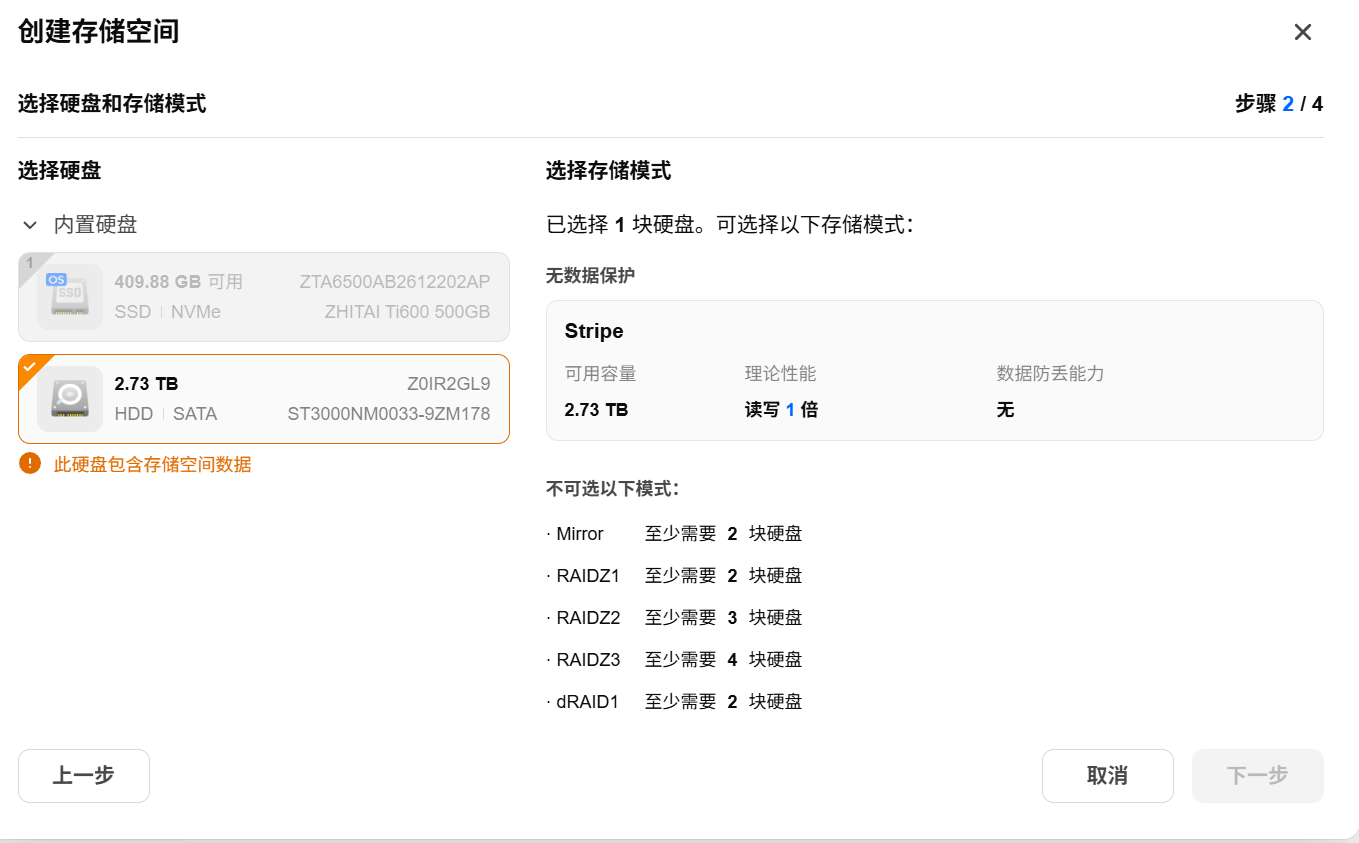Close the create storage space dialog
This screenshot has height=843, width=1359.
click(1303, 32)
